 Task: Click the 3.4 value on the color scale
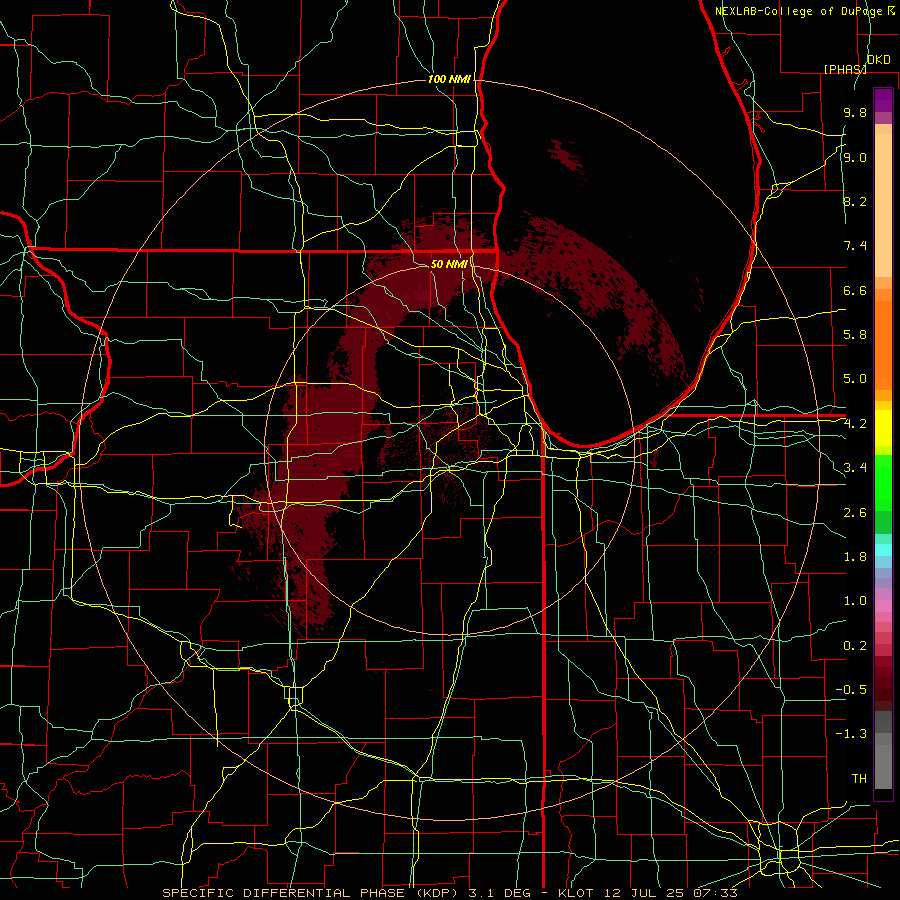coord(855,468)
